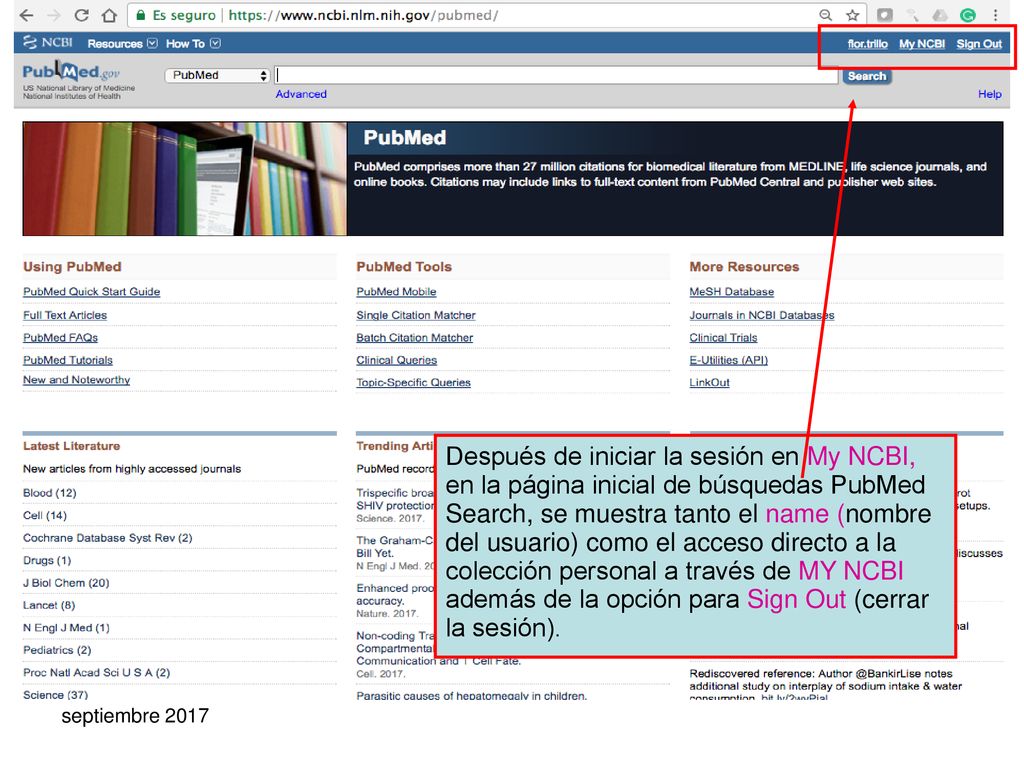Open the PubMed database selector dropdown
The image size is (1024, 768).
click(217, 75)
